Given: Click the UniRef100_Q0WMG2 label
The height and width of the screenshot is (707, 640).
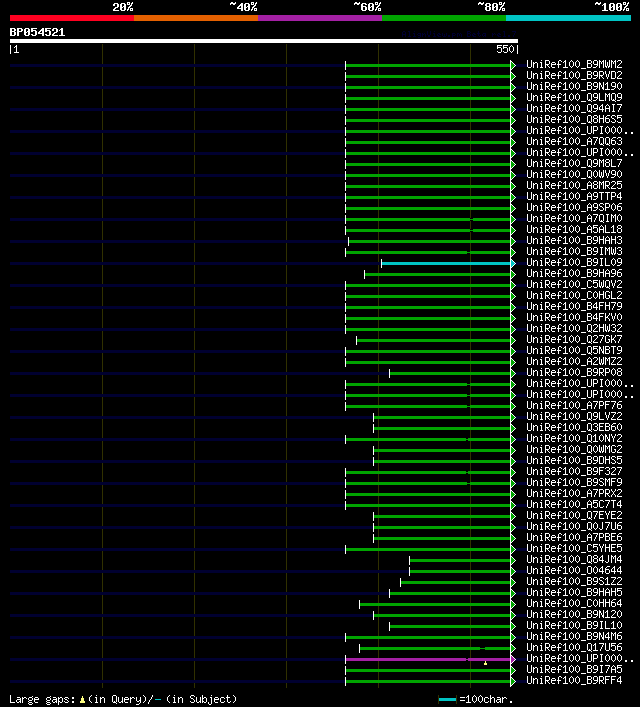Looking at the screenshot, I should point(574,450).
